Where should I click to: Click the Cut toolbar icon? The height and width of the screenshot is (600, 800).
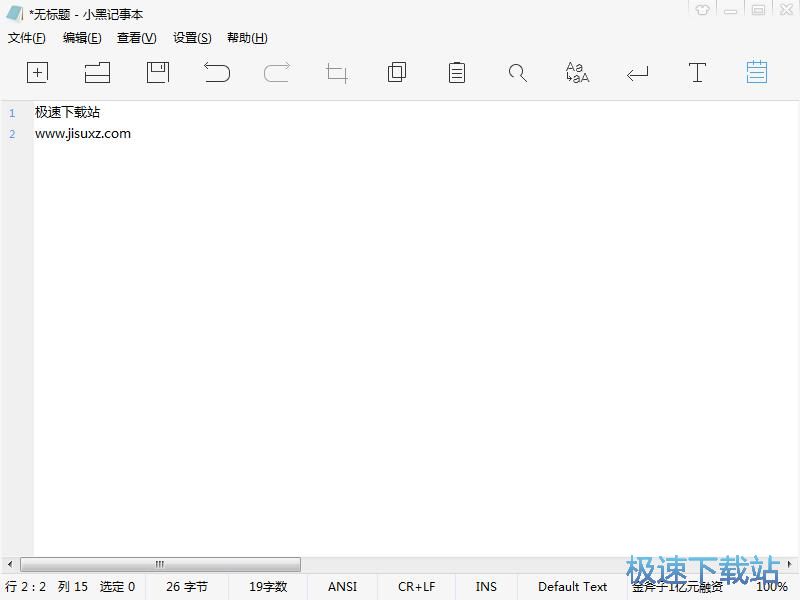click(x=337, y=73)
